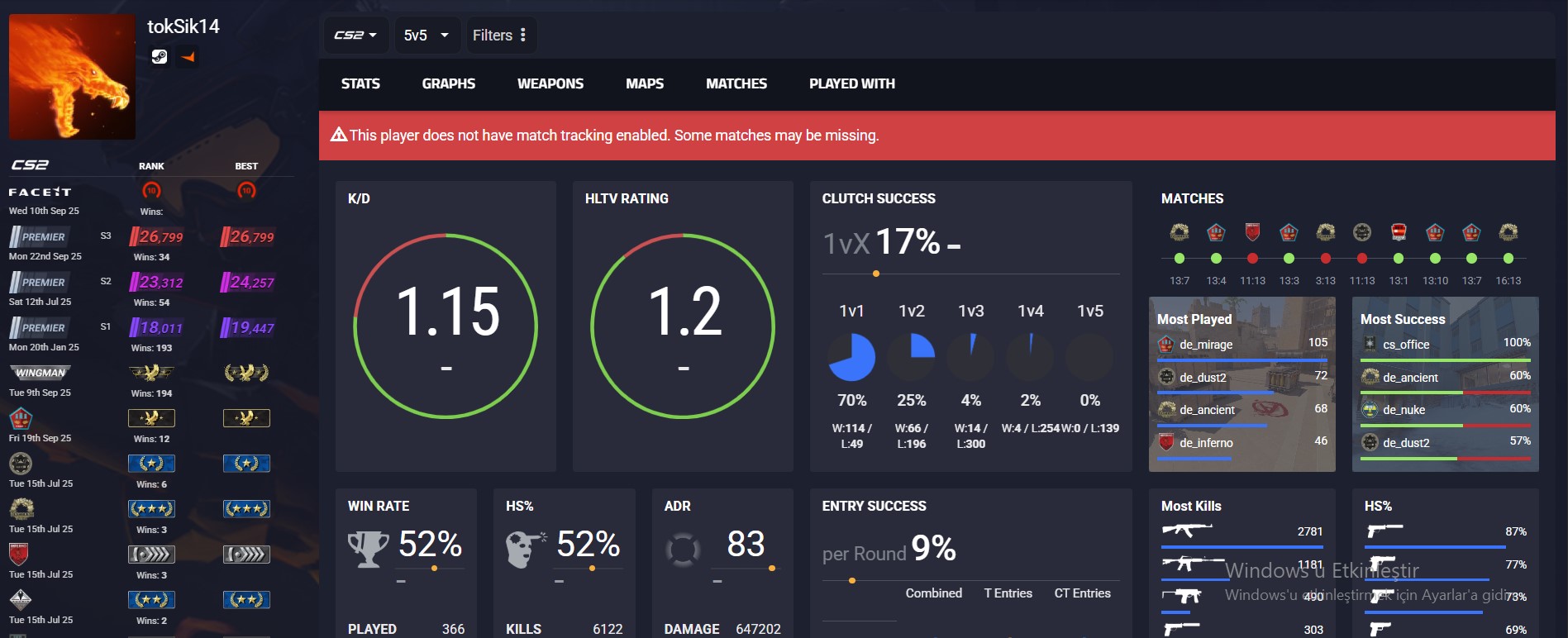Select de_inferno in Most Played list
Image resolution: width=1568 pixels, height=638 pixels.
click(1242, 444)
